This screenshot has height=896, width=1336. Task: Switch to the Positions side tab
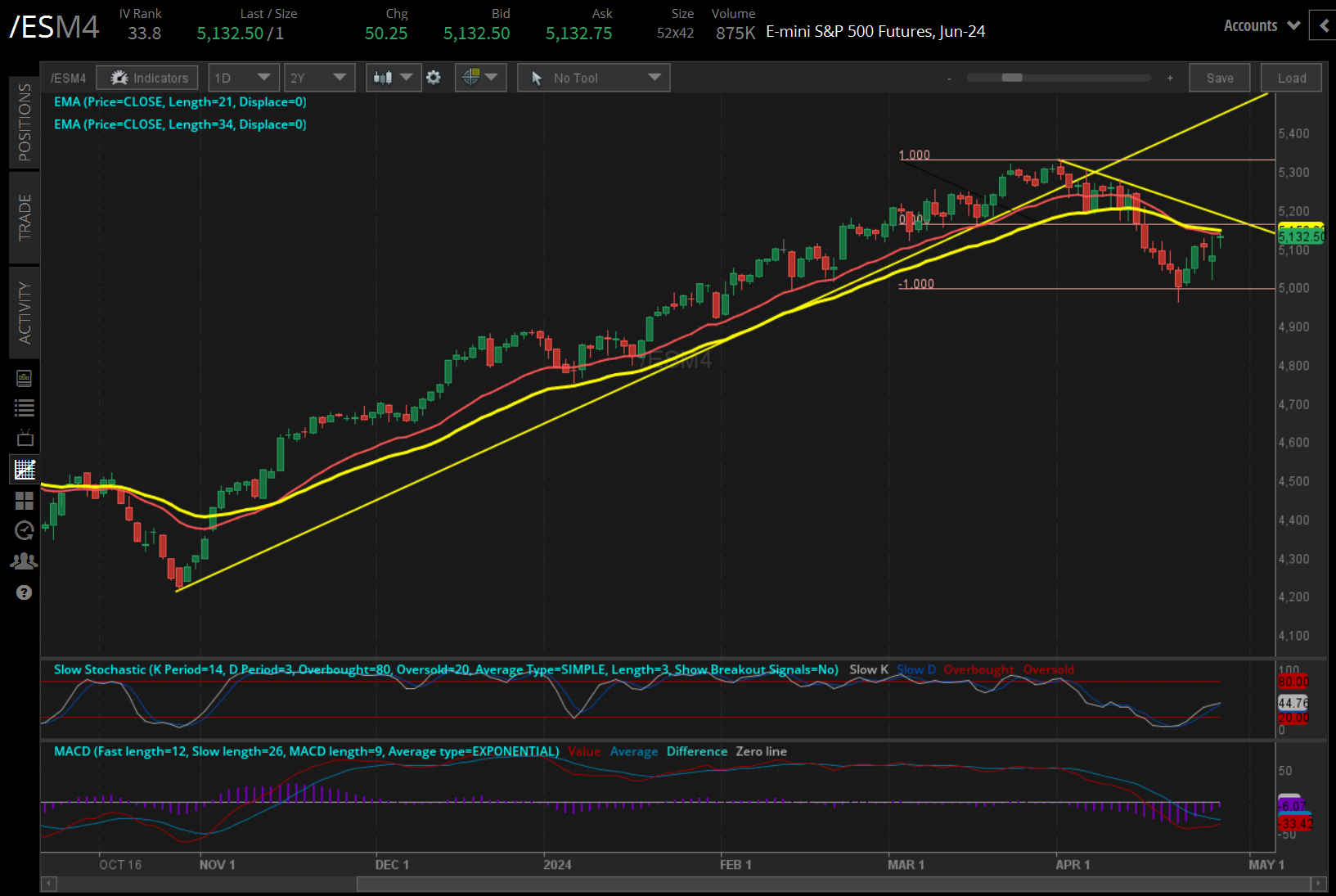pos(25,123)
